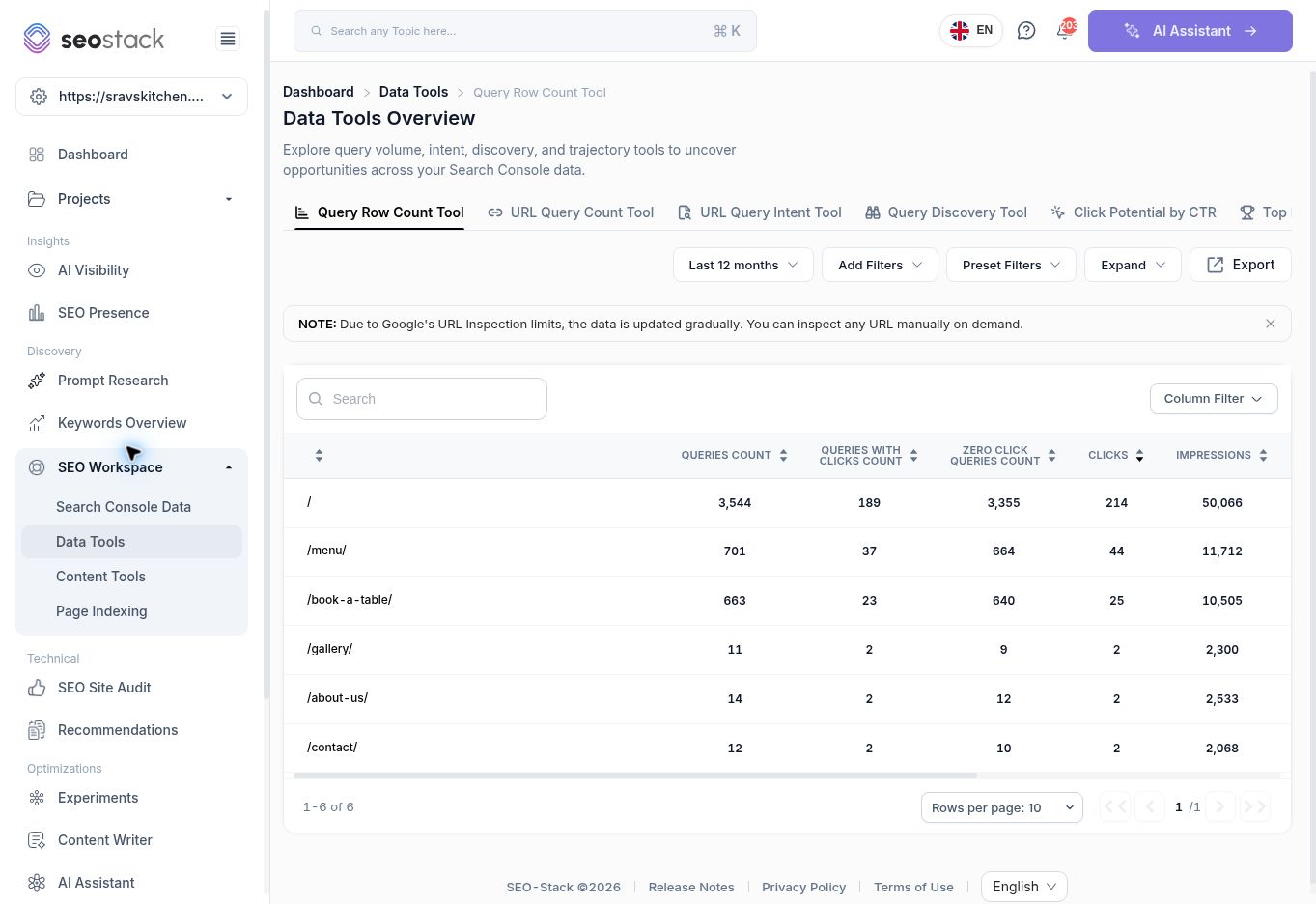Viewport: 1316px width, 904px height.
Task: Select Data Tools sidebar item
Action: tap(131, 542)
